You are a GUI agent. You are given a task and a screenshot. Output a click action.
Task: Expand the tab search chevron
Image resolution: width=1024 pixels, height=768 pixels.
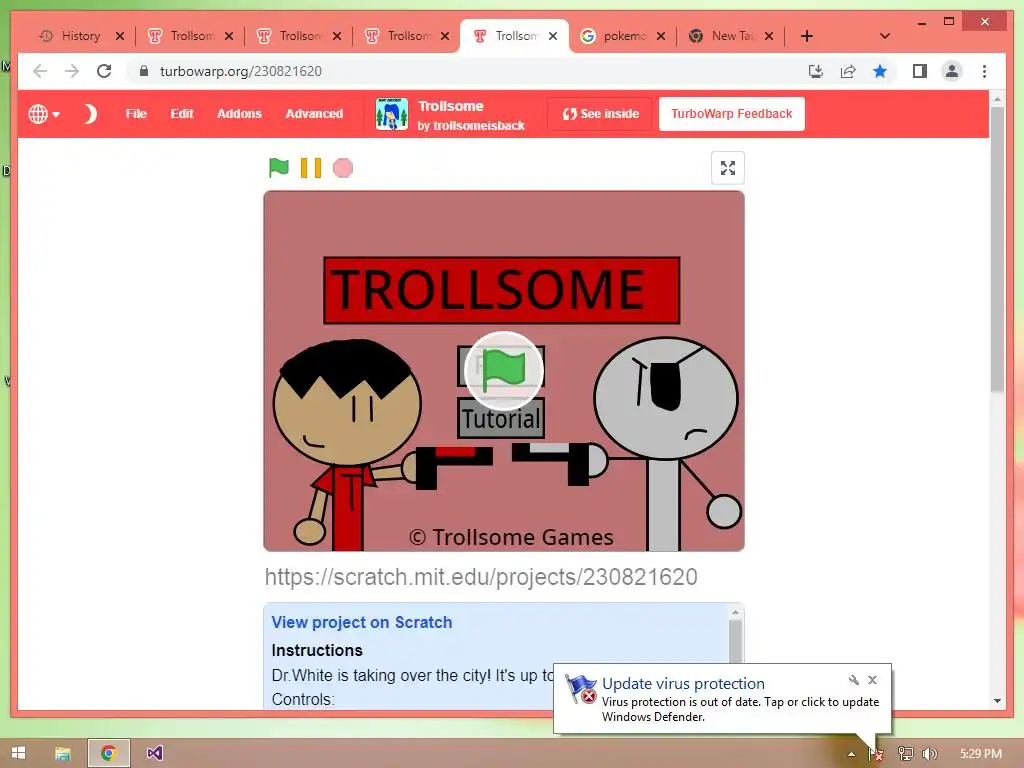(885, 36)
